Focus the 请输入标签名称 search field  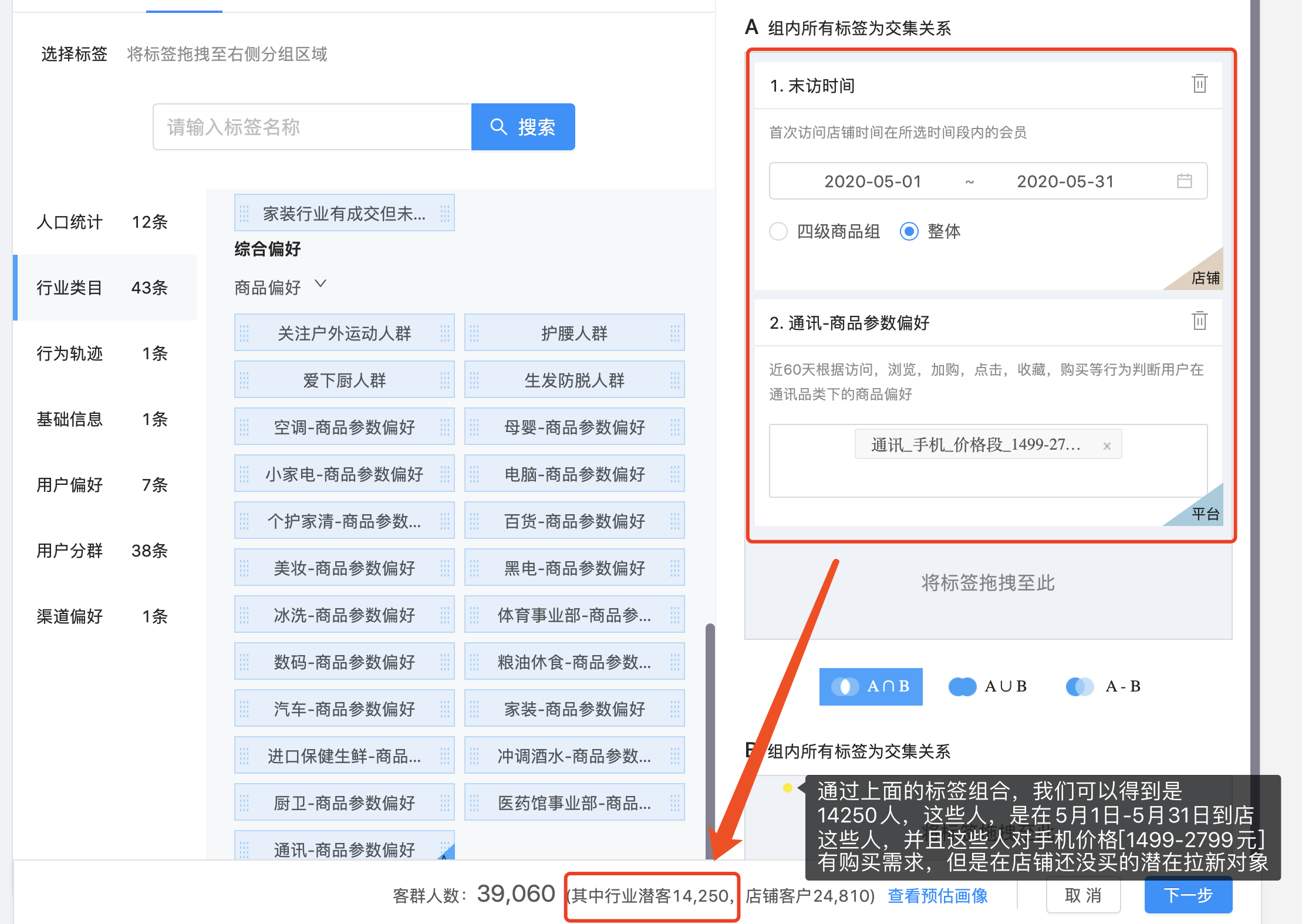(312, 127)
